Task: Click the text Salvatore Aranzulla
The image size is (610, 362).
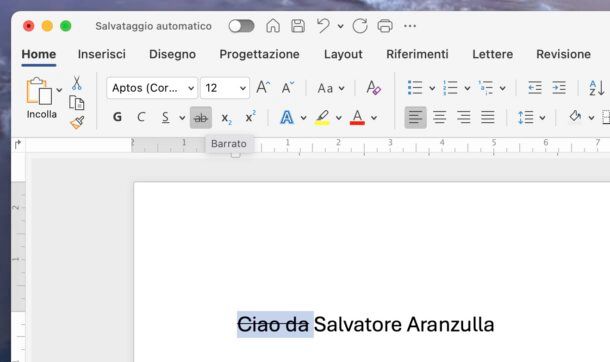Action: pyautogui.click(x=404, y=324)
